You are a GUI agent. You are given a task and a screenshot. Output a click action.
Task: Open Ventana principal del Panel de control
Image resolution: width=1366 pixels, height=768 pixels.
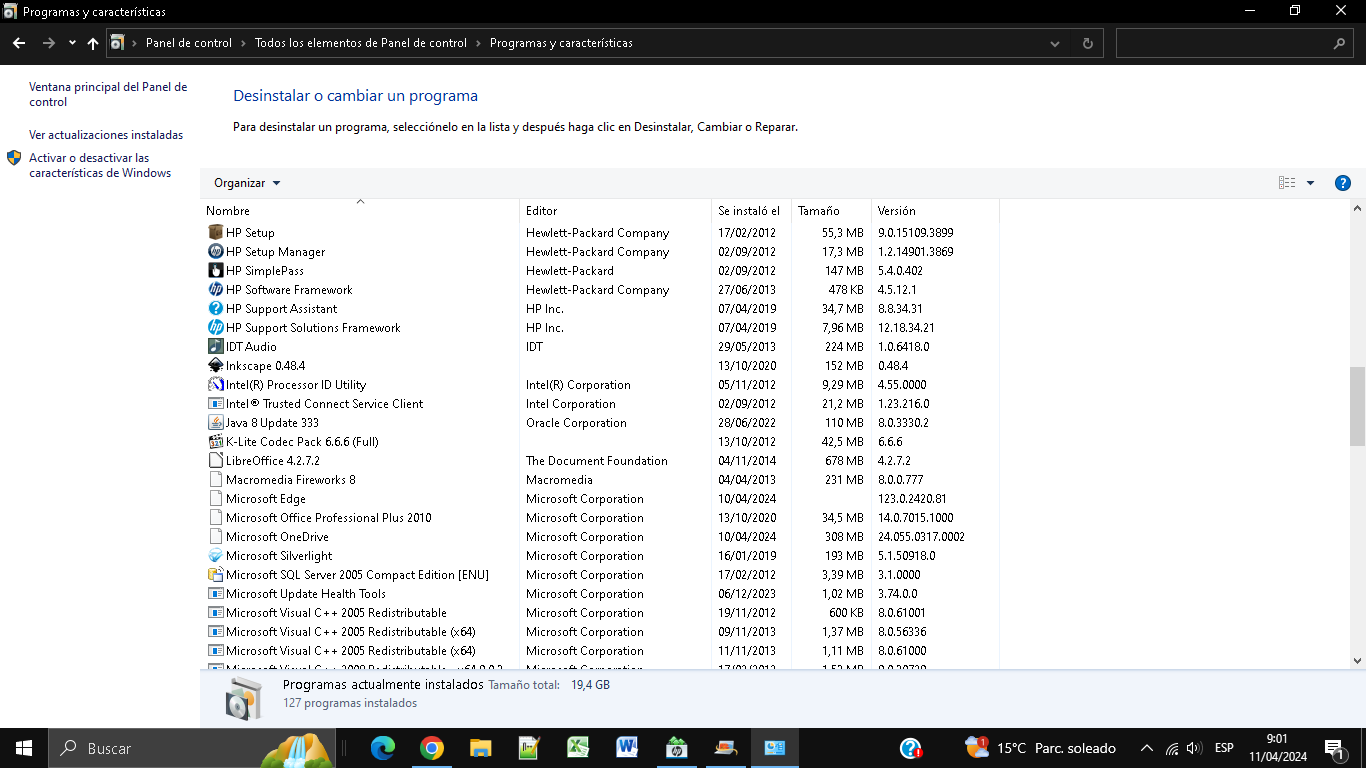[x=108, y=94]
